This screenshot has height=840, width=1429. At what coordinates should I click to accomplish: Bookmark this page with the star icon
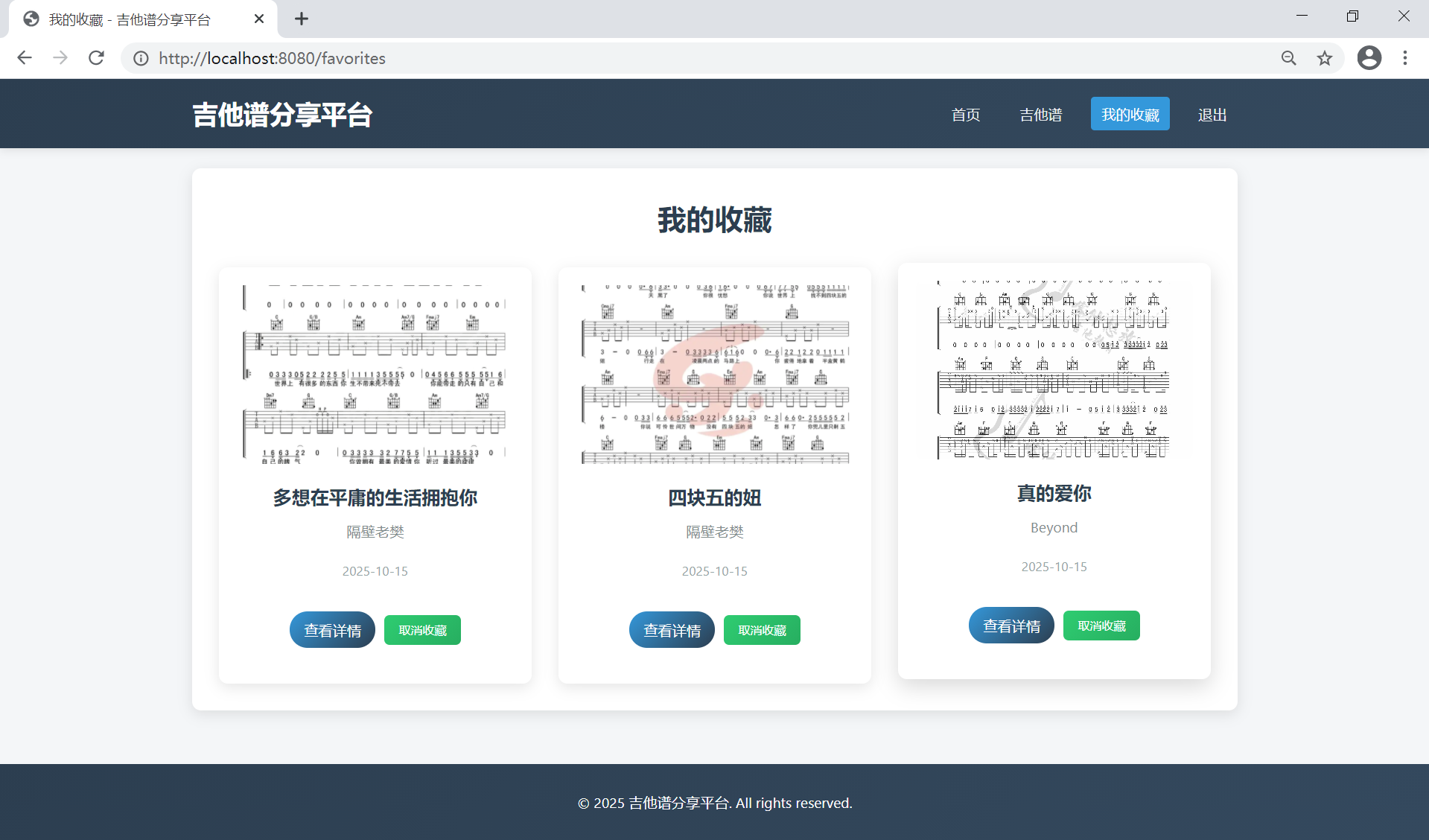coord(1324,58)
